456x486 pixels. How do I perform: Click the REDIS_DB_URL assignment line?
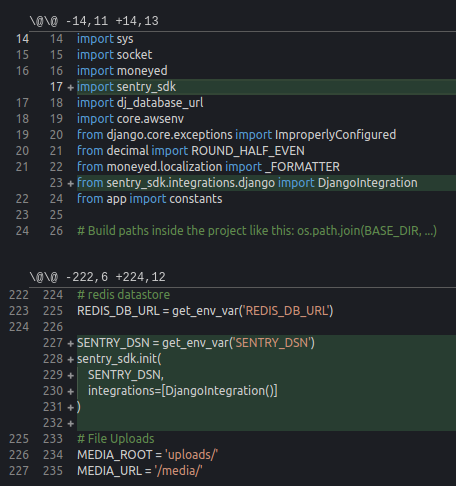[x=205, y=311]
